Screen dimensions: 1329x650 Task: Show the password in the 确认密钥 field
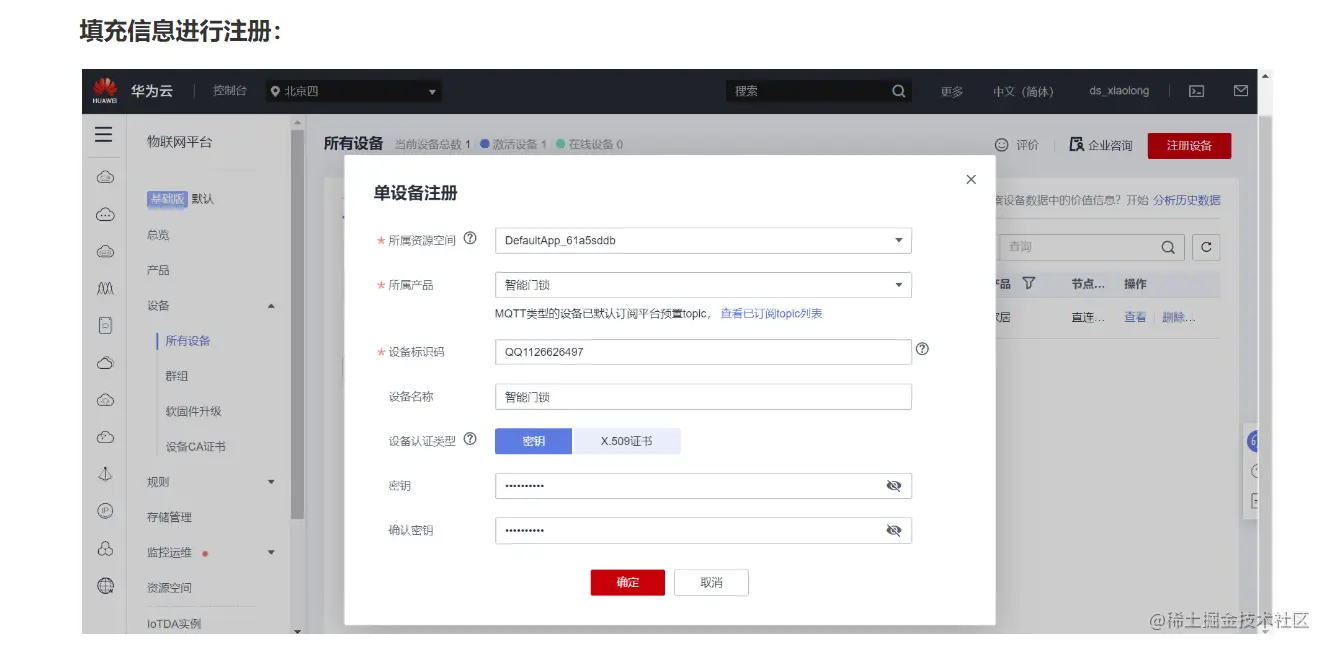click(x=894, y=530)
